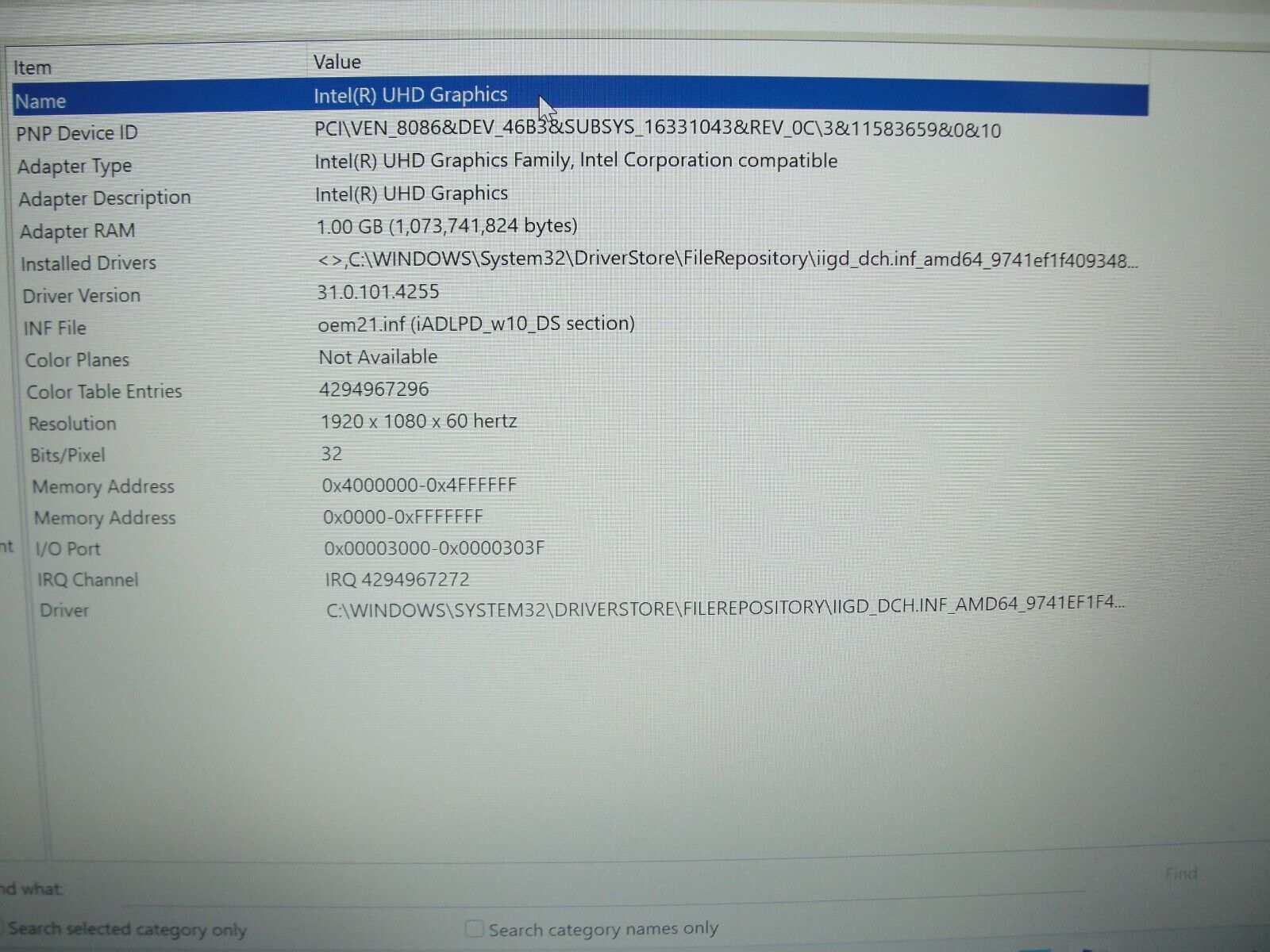This screenshot has height=952, width=1270.
Task: Select the Color Planes row label
Action: 77,360
